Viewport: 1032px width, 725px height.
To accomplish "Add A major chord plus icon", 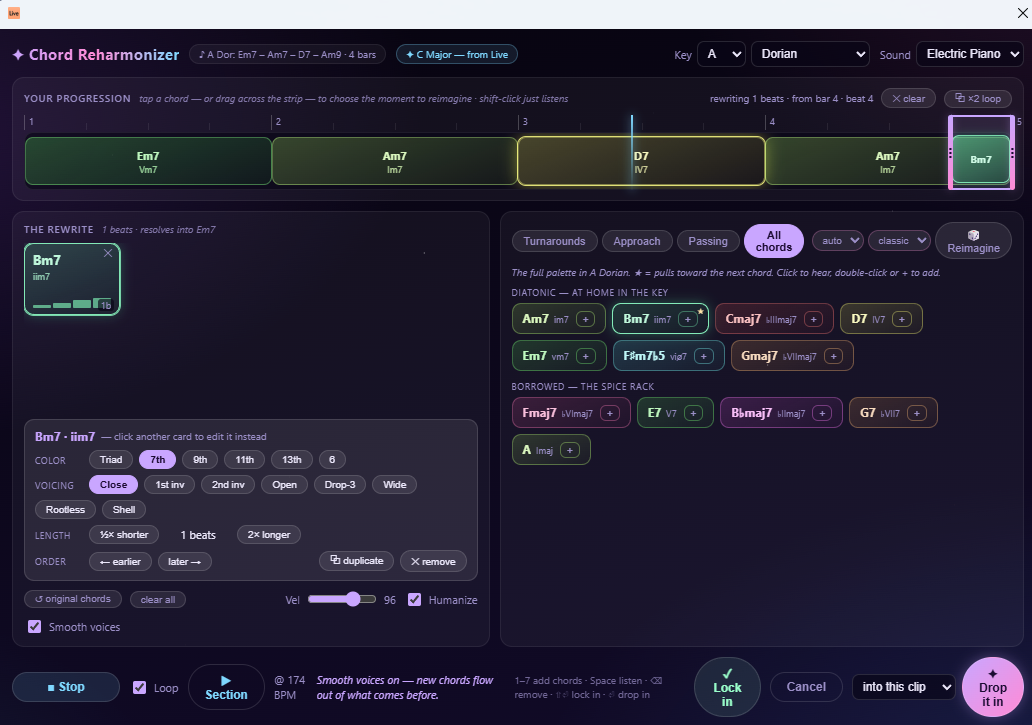I will [570, 450].
